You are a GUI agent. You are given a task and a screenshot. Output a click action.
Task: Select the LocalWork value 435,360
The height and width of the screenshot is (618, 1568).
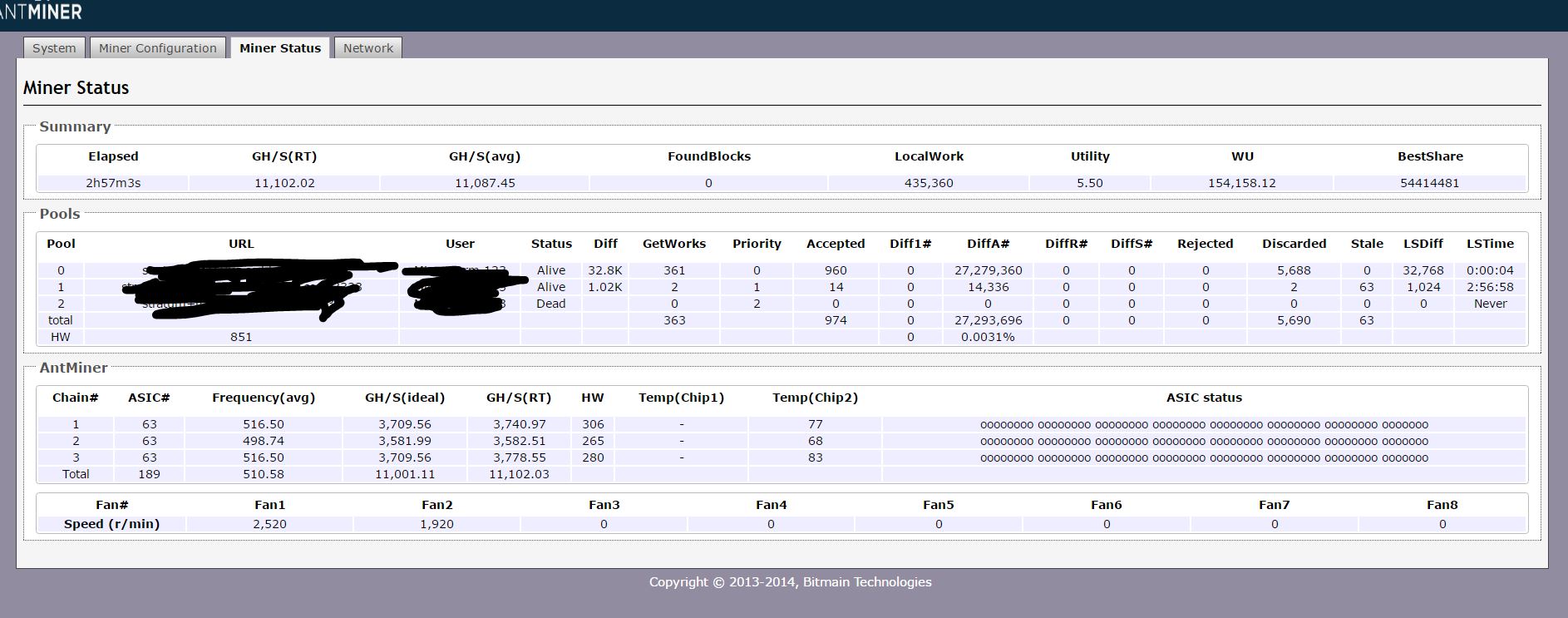click(x=929, y=183)
